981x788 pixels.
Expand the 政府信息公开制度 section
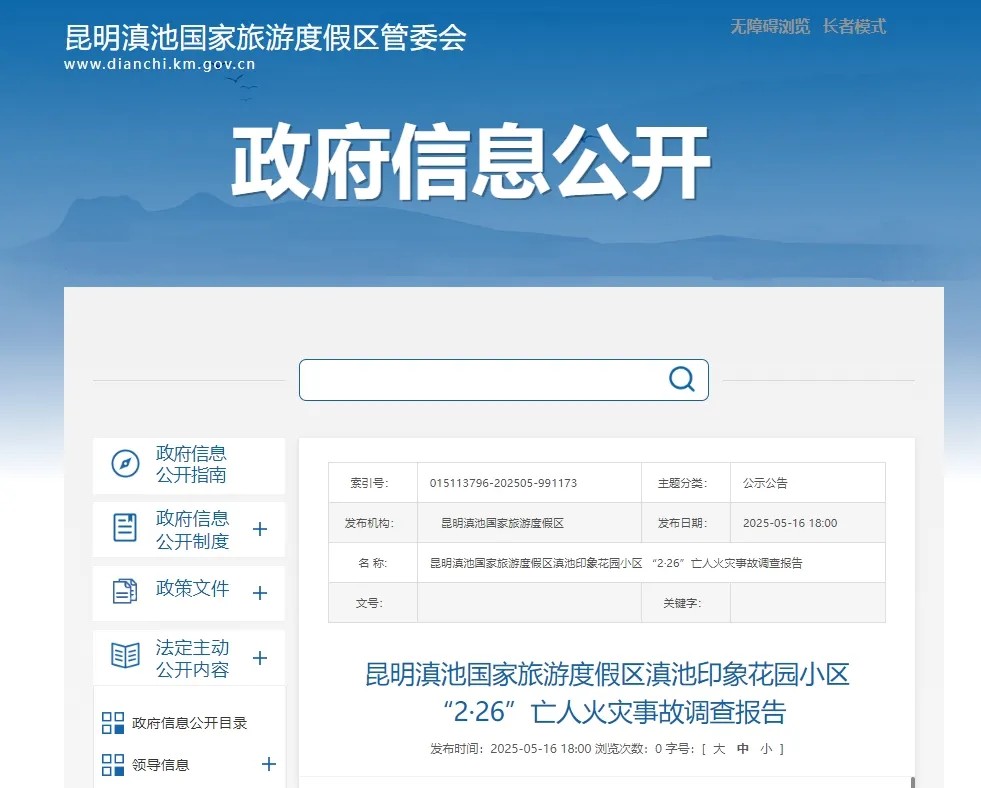coord(259,528)
